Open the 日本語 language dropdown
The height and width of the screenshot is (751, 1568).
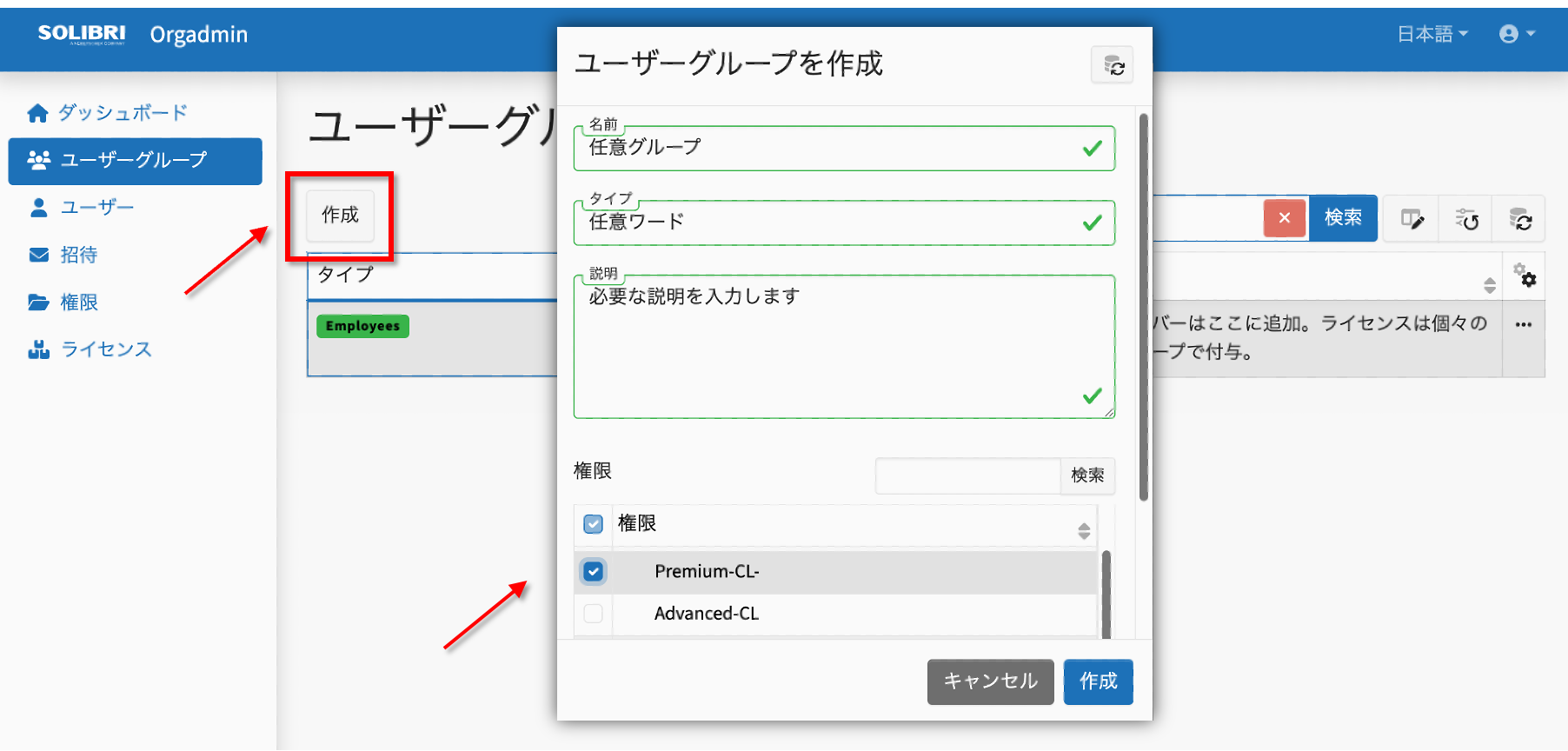point(1432,34)
